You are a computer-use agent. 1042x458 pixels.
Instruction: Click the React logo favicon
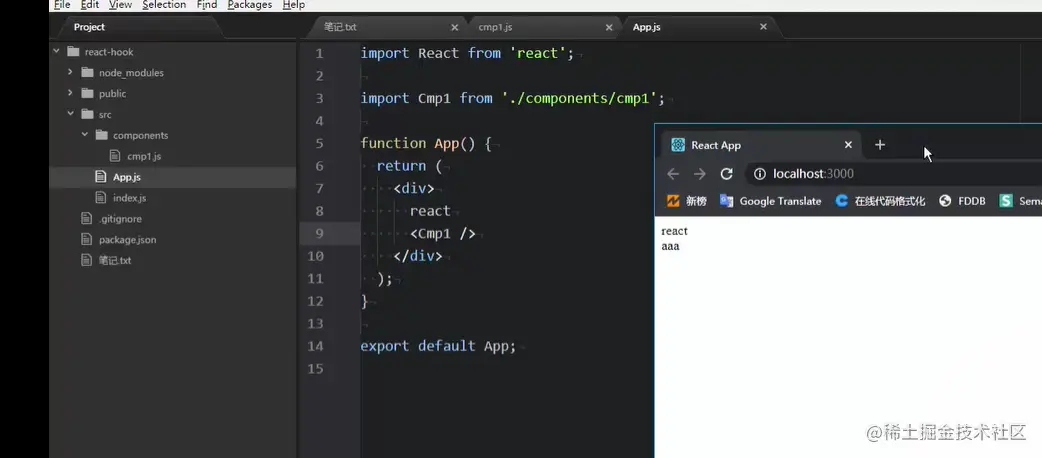tap(678, 145)
